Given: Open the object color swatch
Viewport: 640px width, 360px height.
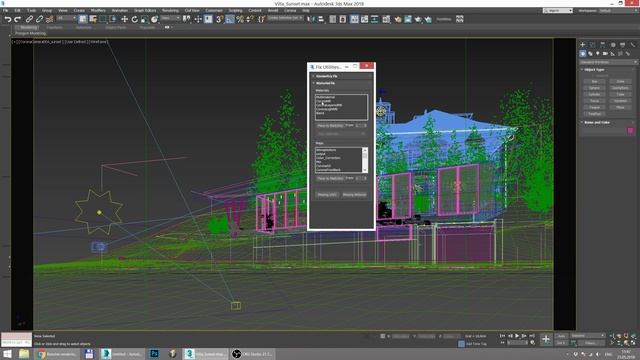Looking at the screenshot, I should 630,131.
